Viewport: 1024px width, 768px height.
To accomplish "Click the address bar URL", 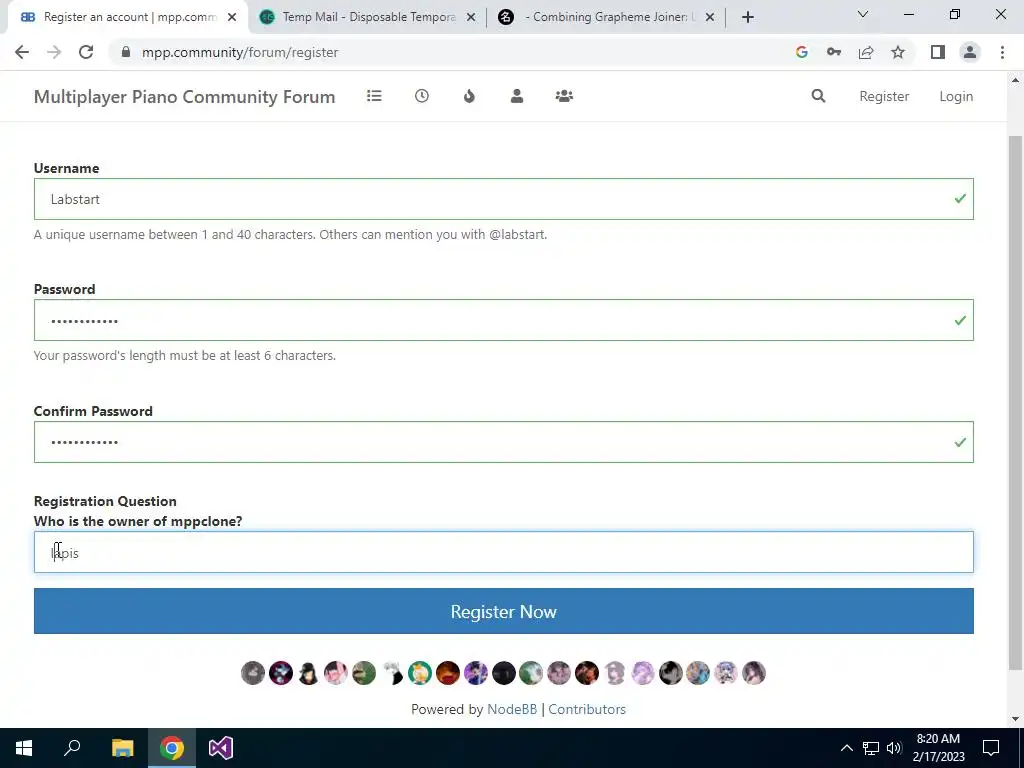I will (x=240, y=52).
